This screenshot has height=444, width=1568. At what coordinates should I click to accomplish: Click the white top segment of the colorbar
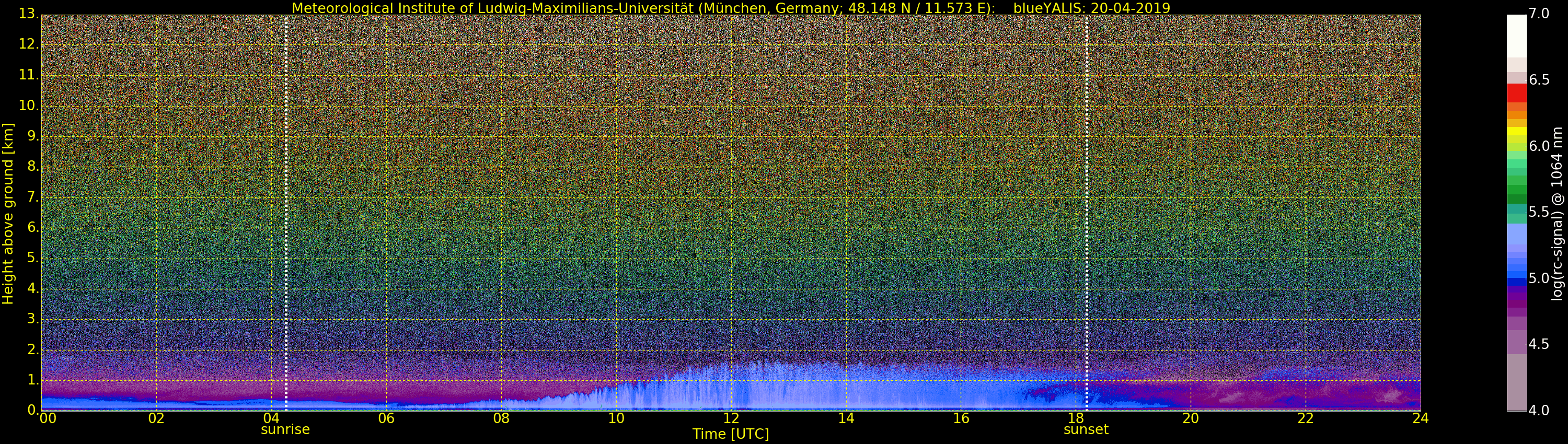(x=1517, y=36)
